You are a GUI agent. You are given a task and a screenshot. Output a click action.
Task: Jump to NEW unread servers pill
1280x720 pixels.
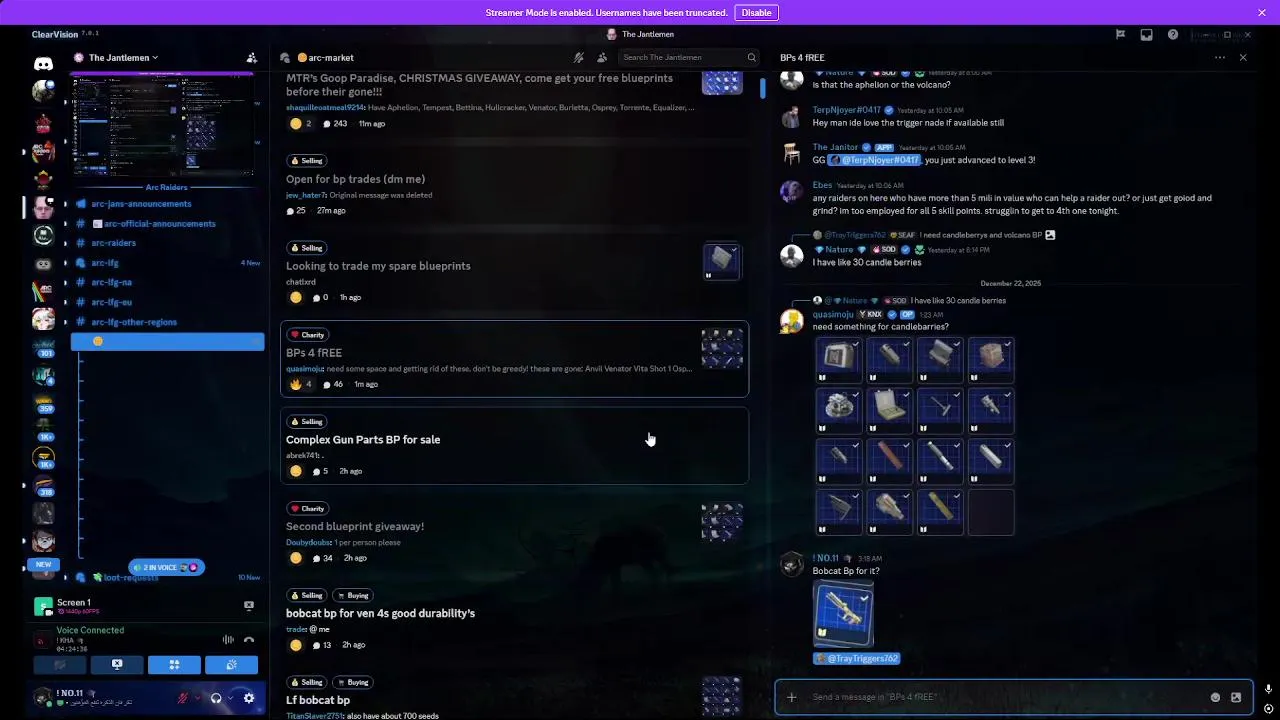click(43, 564)
